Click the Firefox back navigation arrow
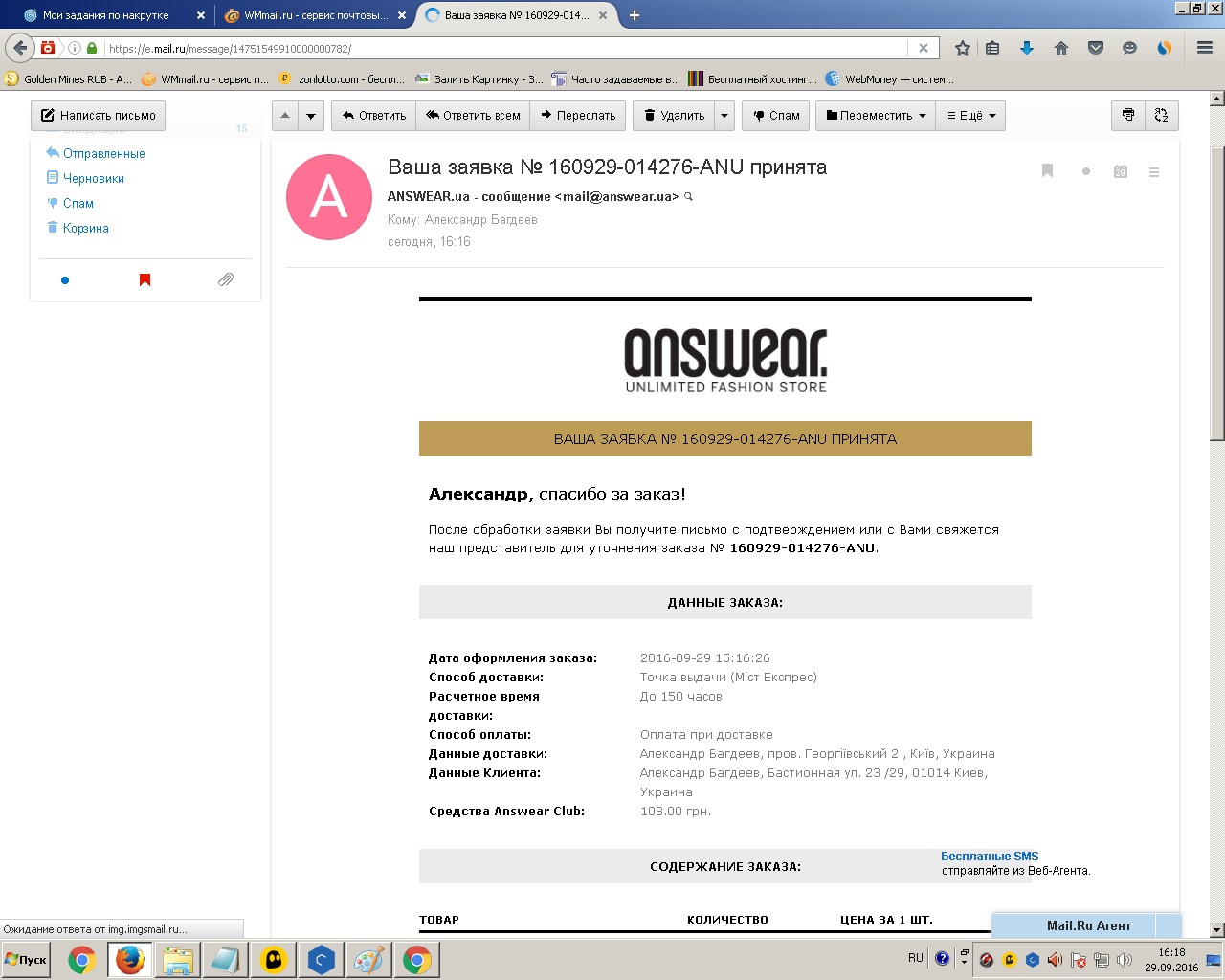The image size is (1225, 980). pos(20,48)
